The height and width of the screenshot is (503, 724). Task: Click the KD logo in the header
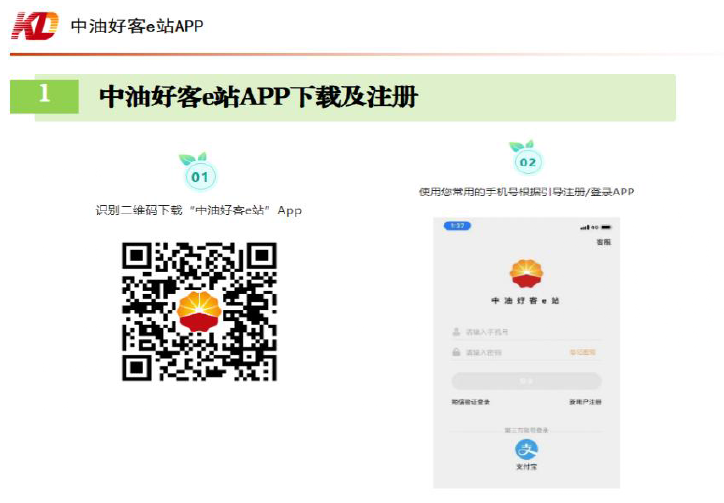(x=34, y=25)
